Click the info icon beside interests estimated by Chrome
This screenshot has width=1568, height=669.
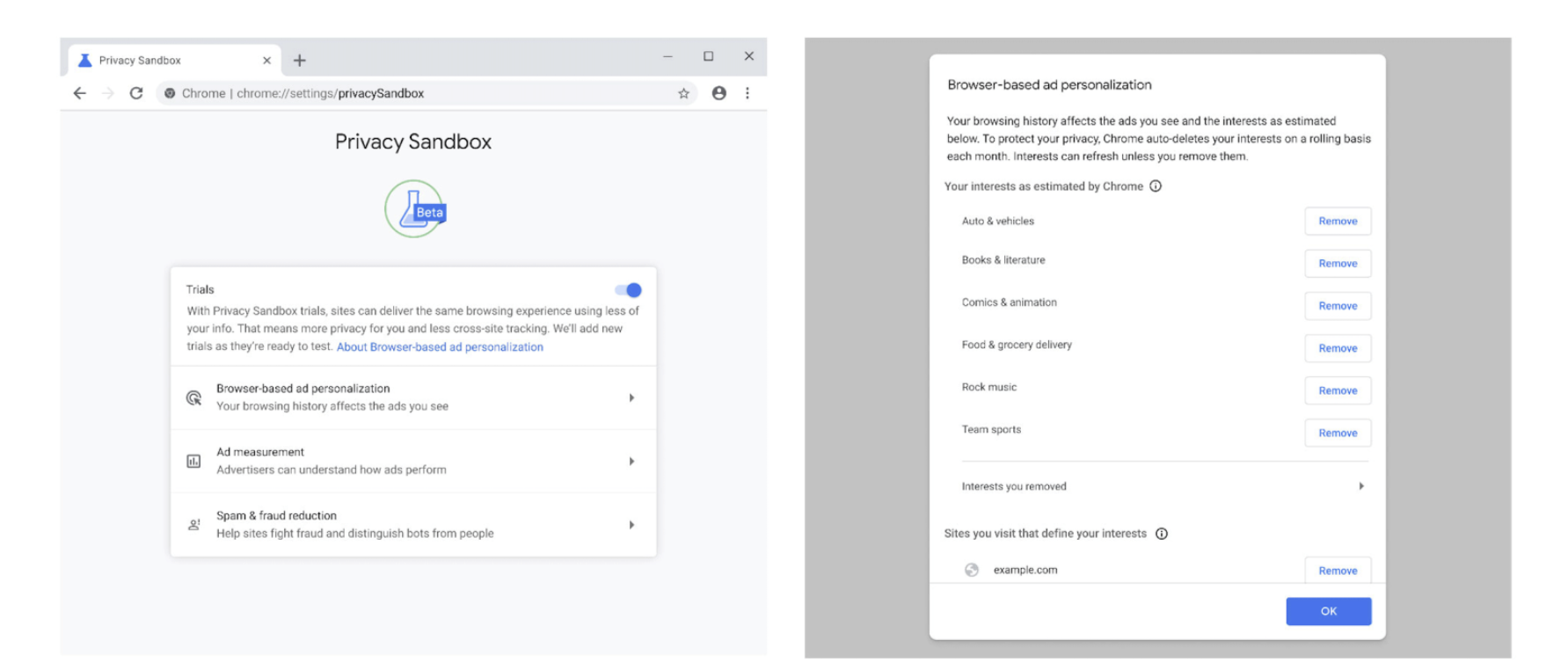pos(1156,186)
